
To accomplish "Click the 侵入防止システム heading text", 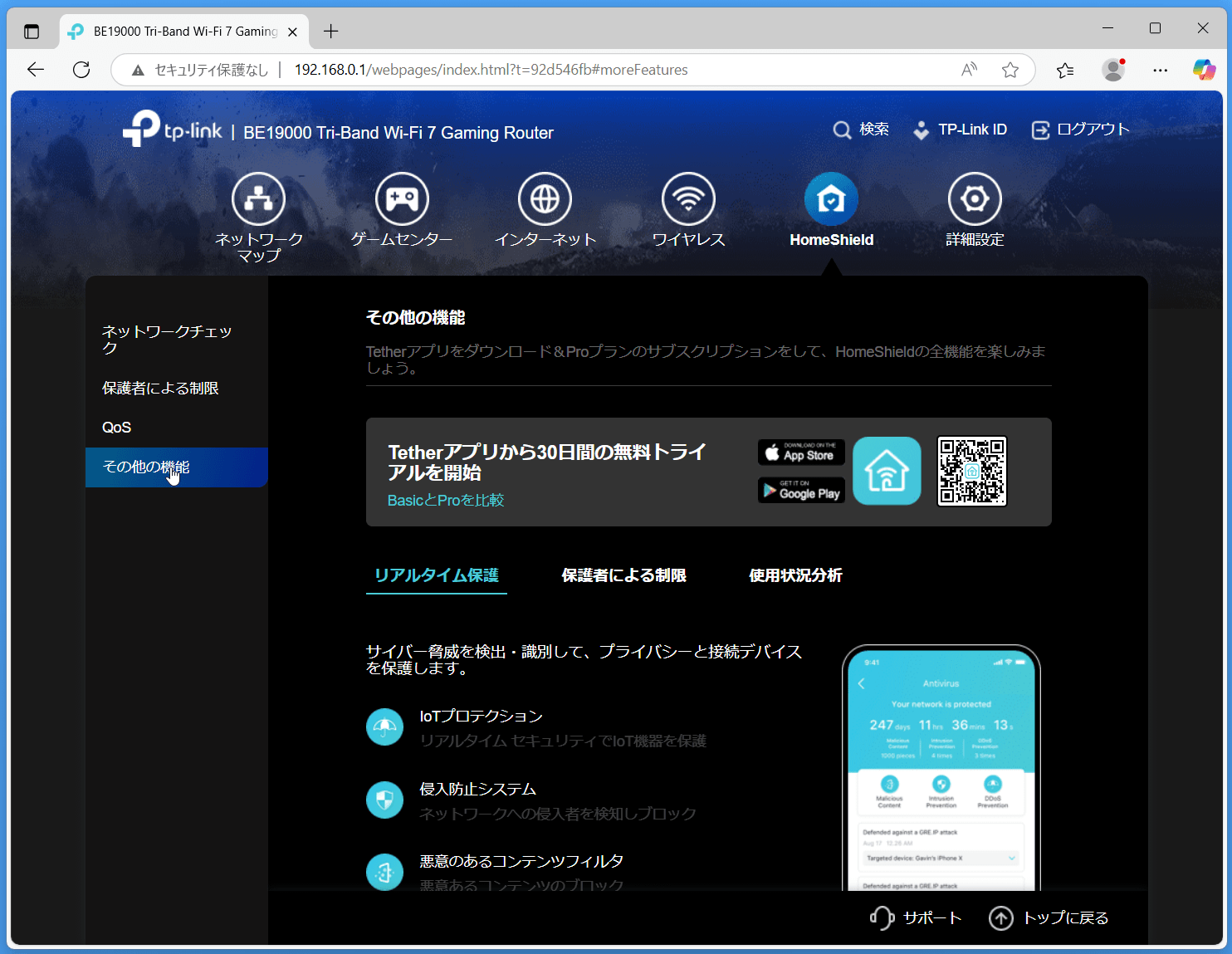I will point(478,790).
